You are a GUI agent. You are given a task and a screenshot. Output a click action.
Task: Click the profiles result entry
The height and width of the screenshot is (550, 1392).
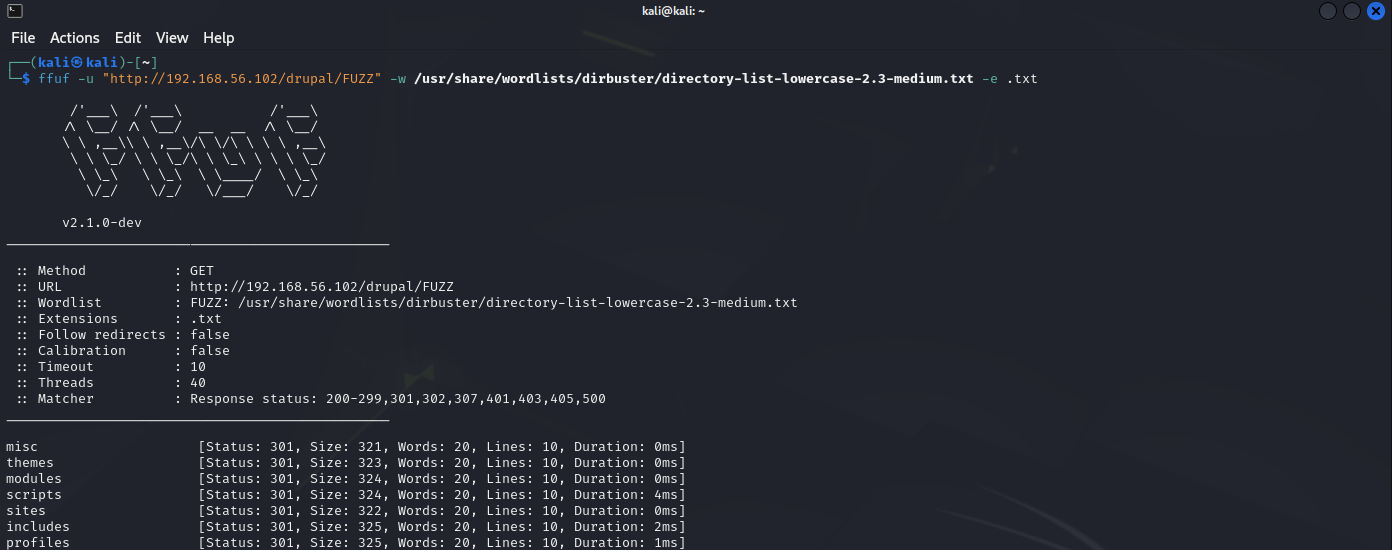click(38, 543)
